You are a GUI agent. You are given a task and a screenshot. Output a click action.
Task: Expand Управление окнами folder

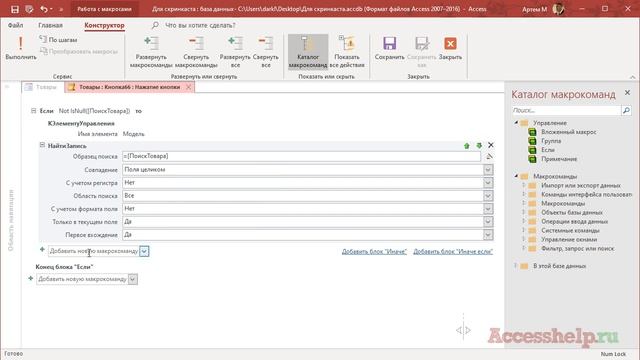(x=524, y=239)
